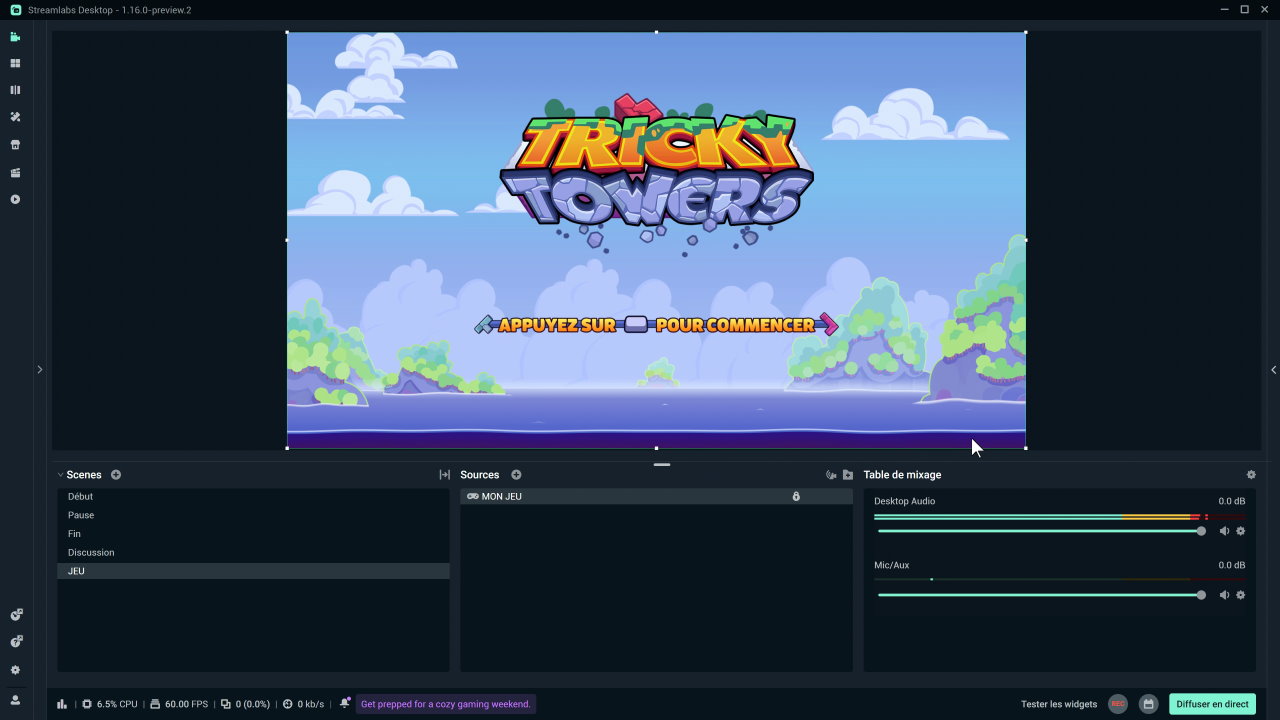The height and width of the screenshot is (720, 1280).
Task: Open scene transitions icon in Scenes header
Action: point(445,475)
